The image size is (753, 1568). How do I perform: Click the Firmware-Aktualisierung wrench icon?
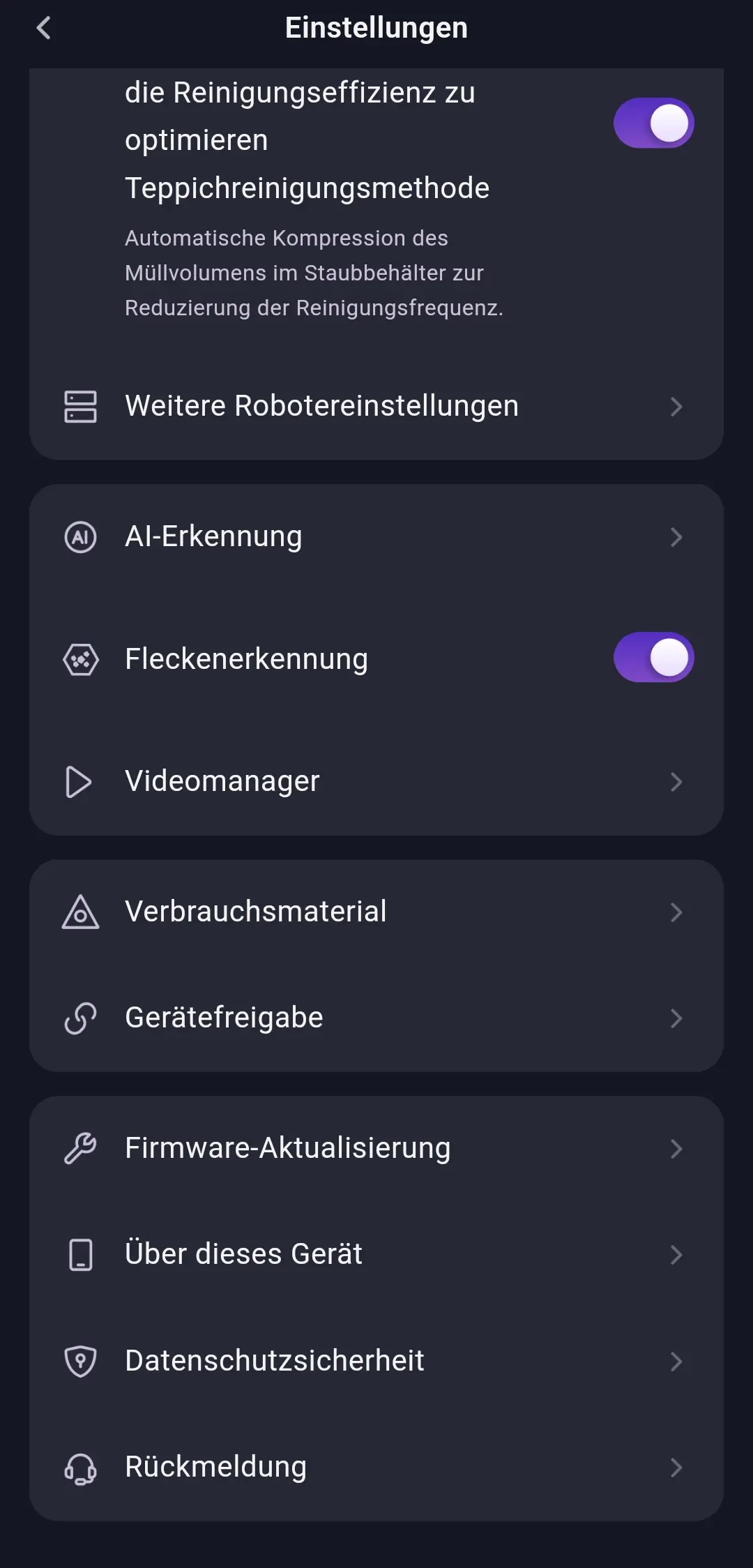coord(80,1148)
